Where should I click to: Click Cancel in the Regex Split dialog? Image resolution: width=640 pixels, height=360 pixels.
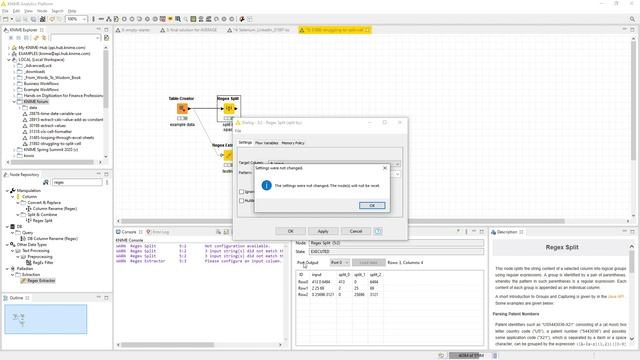(356, 231)
